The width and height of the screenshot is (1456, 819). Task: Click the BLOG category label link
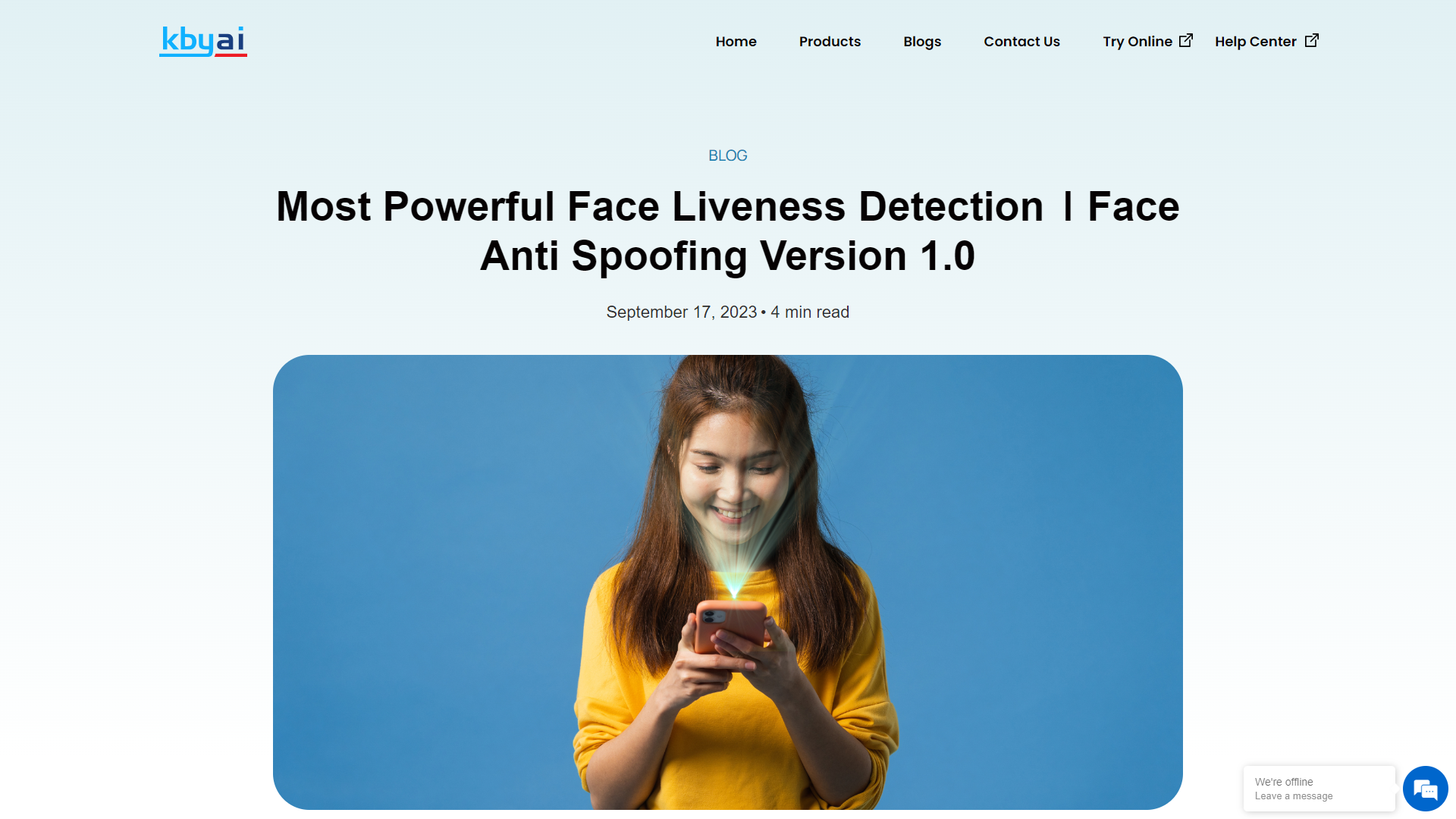(x=728, y=155)
